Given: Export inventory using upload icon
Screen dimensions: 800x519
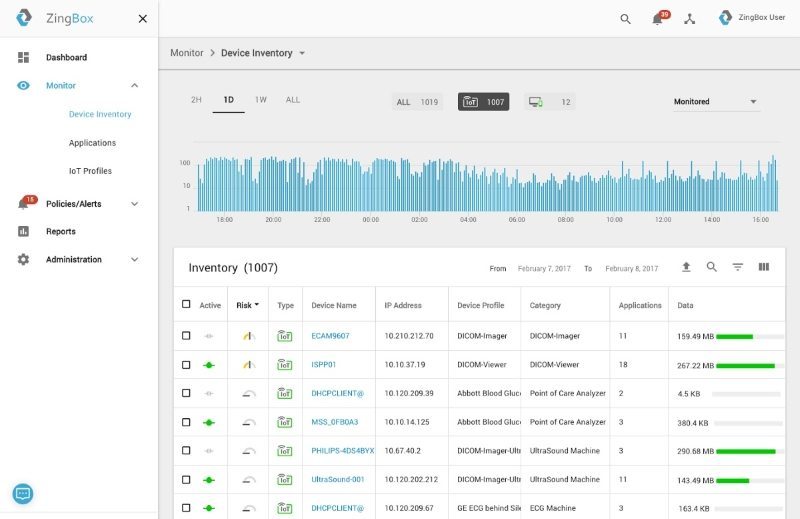Looking at the screenshot, I should 686,267.
